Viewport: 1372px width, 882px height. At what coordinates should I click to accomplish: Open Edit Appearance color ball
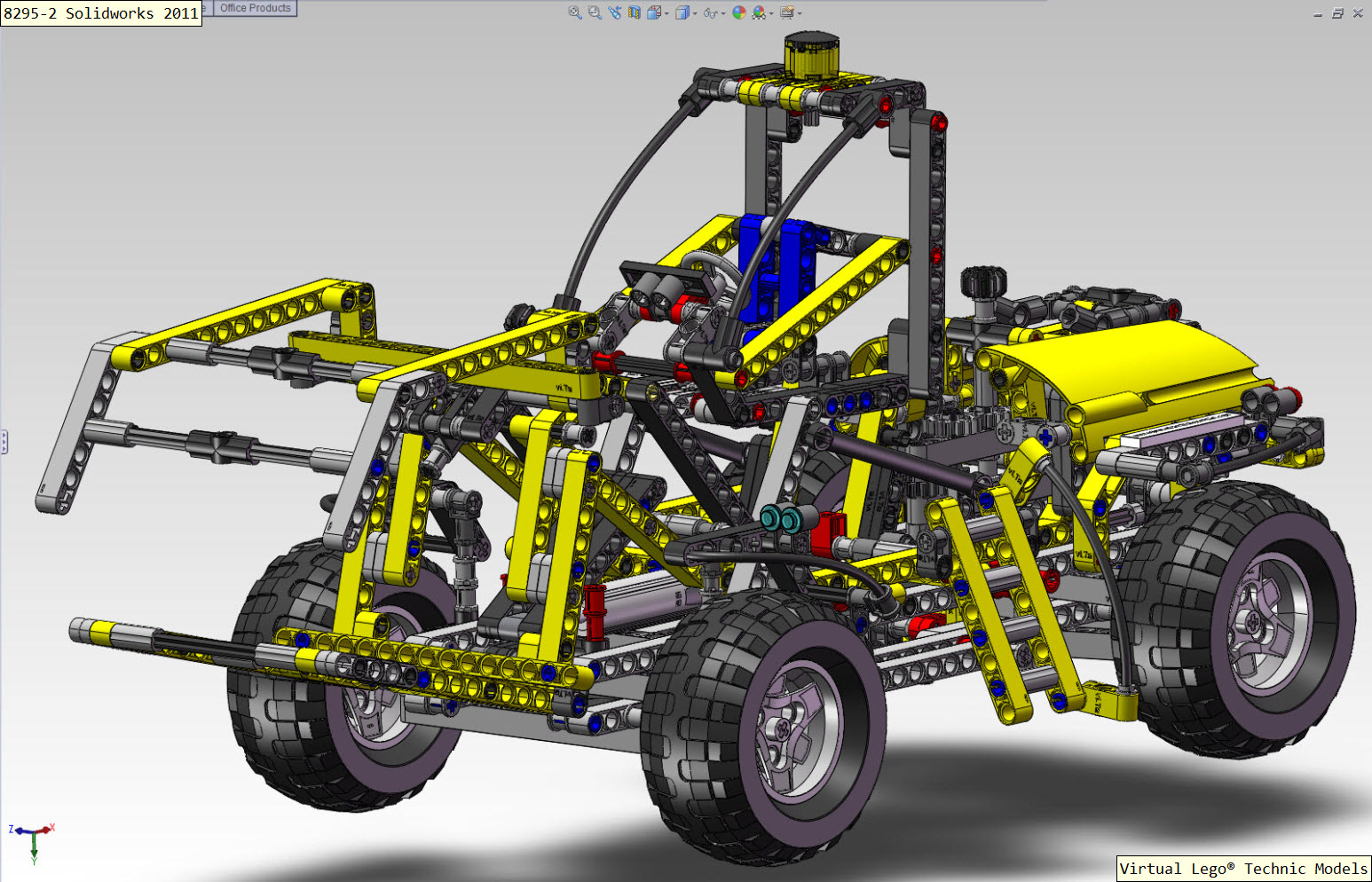click(x=739, y=12)
